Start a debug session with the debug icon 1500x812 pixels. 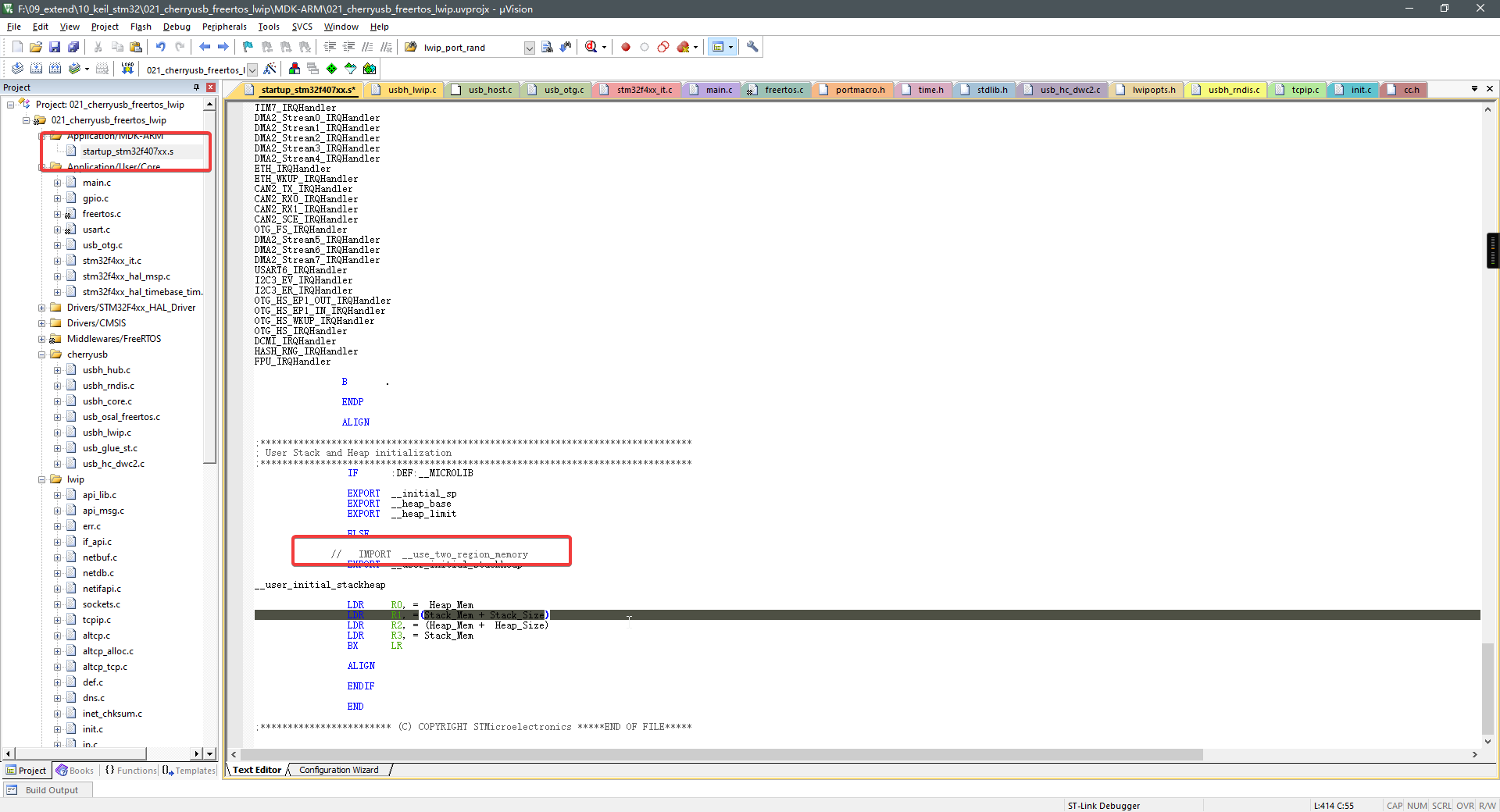tap(592, 47)
